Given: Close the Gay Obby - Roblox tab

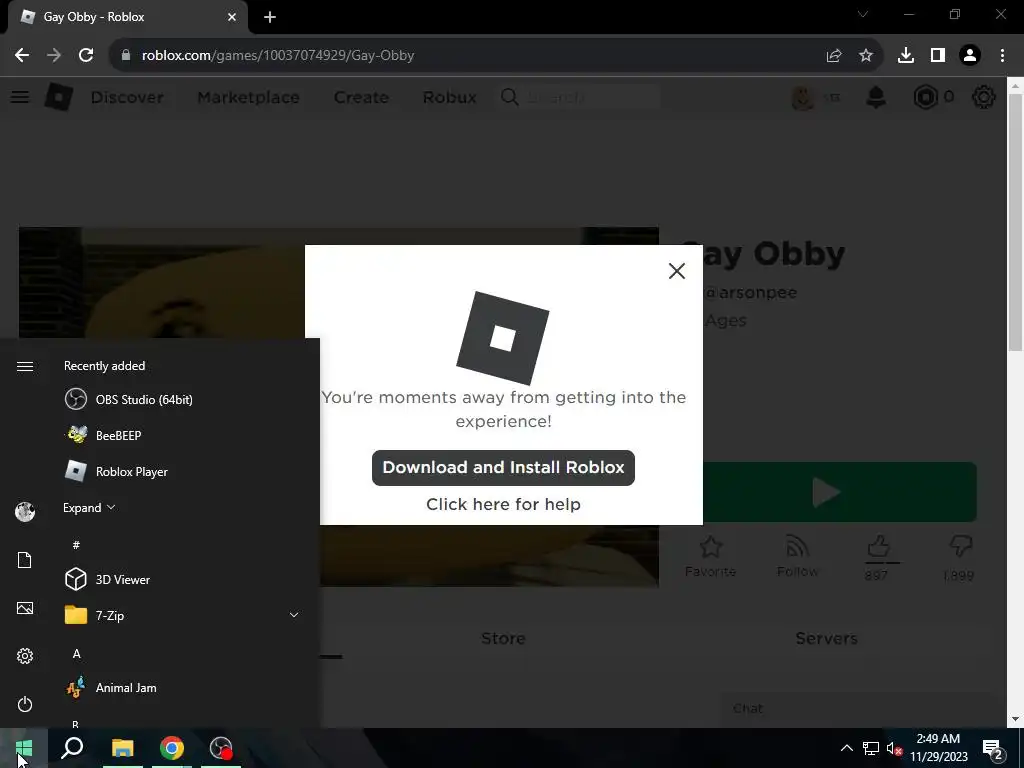Looking at the screenshot, I should (x=232, y=17).
